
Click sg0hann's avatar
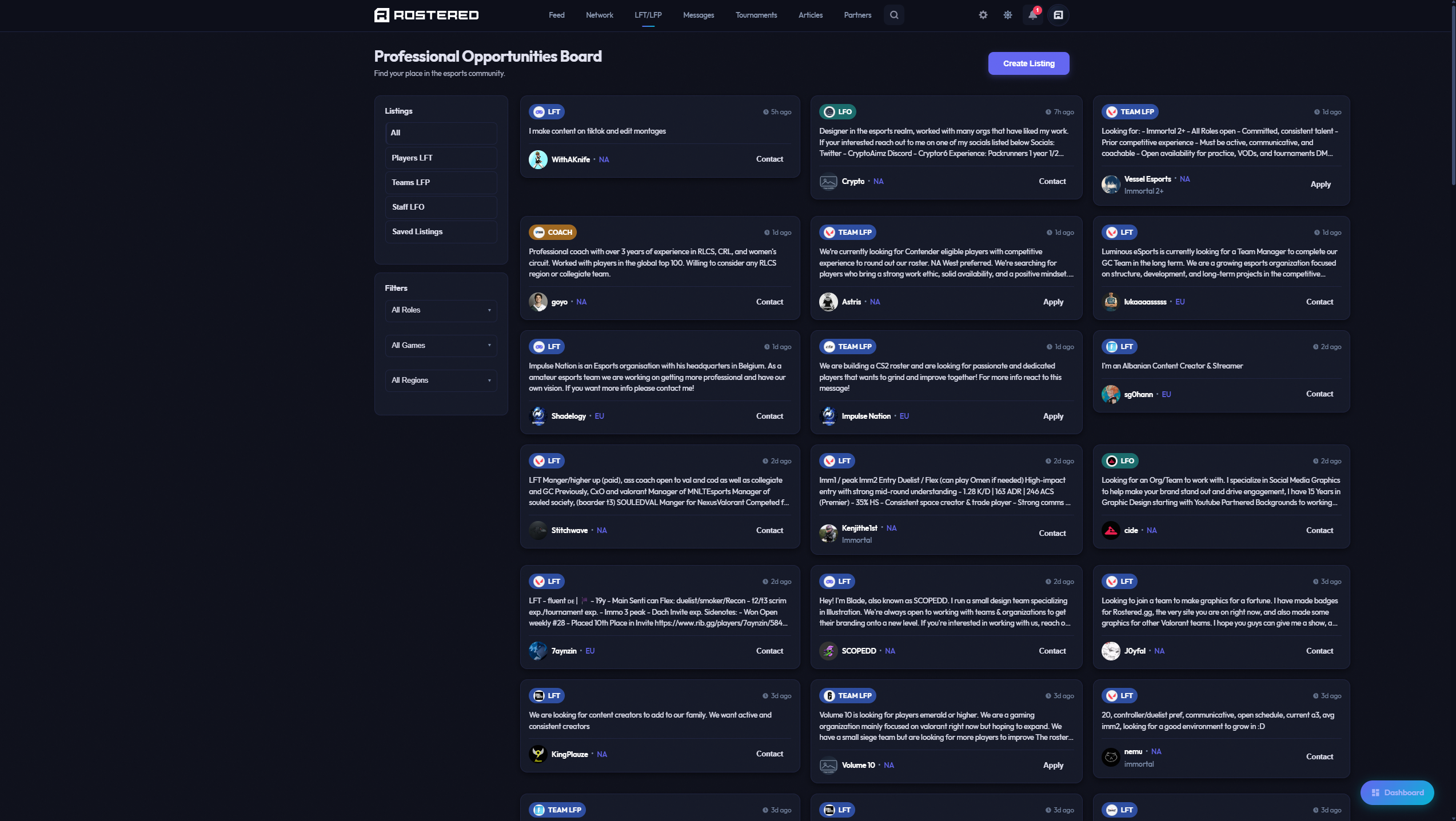coord(1111,394)
